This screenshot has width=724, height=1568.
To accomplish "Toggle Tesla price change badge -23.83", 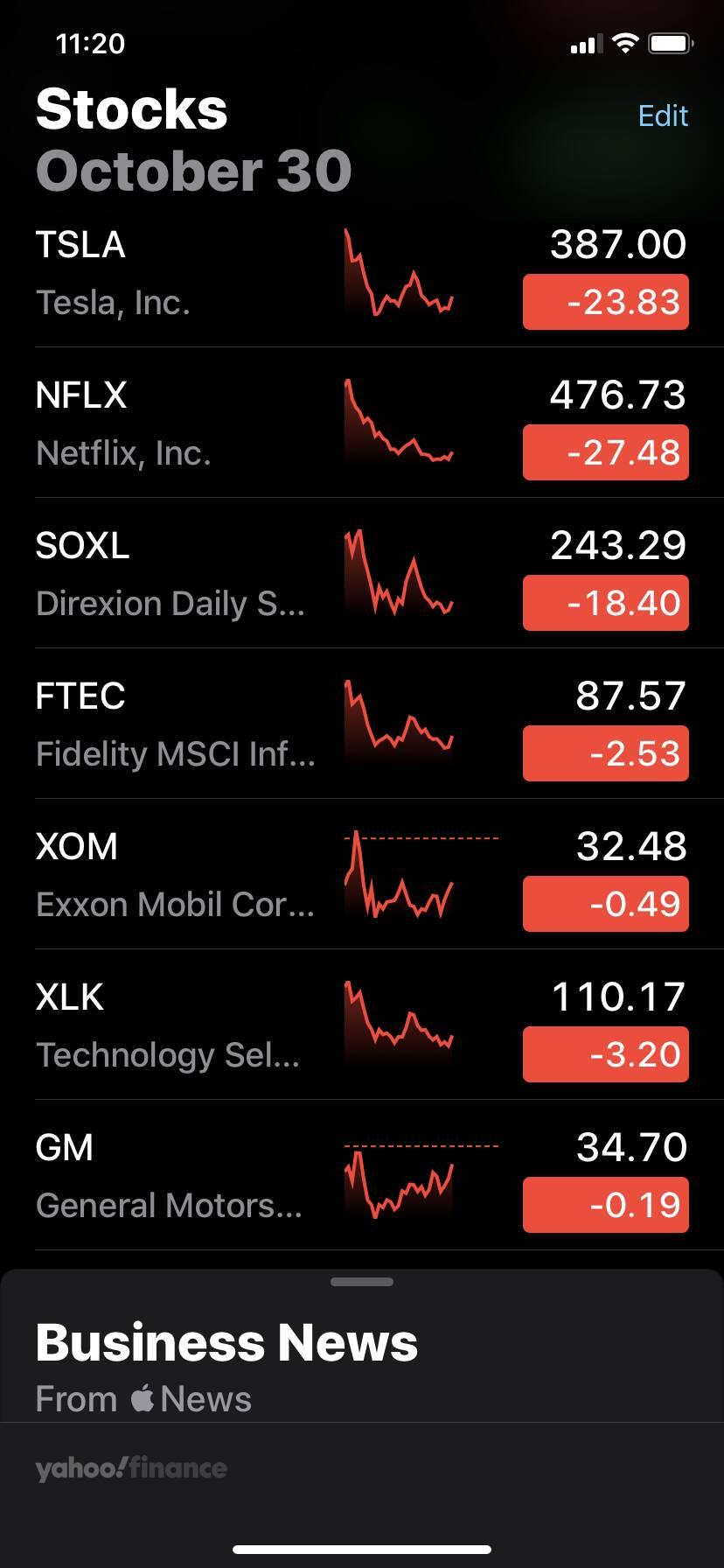I will coord(605,302).
